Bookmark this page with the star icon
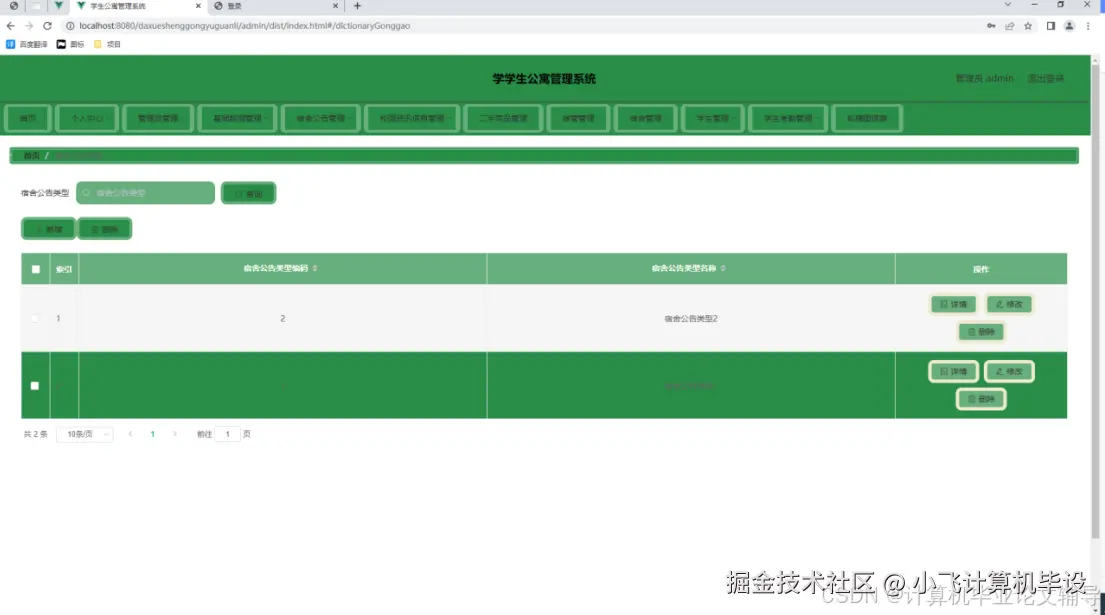 coord(1028,26)
